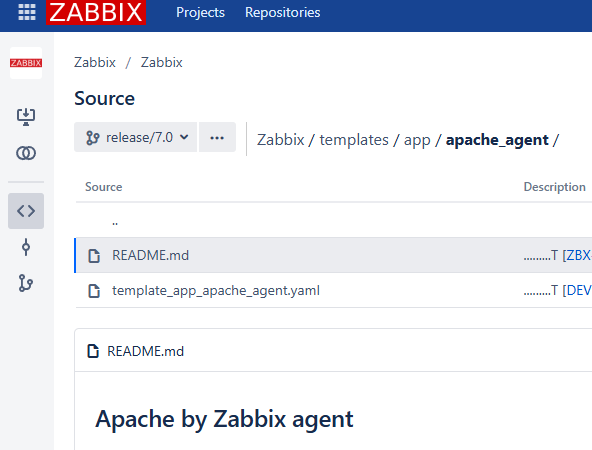Screen dimensions: 592x450
Task: Open the Compare sidebar icon
Action: pyautogui.click(x=26, y=153)
